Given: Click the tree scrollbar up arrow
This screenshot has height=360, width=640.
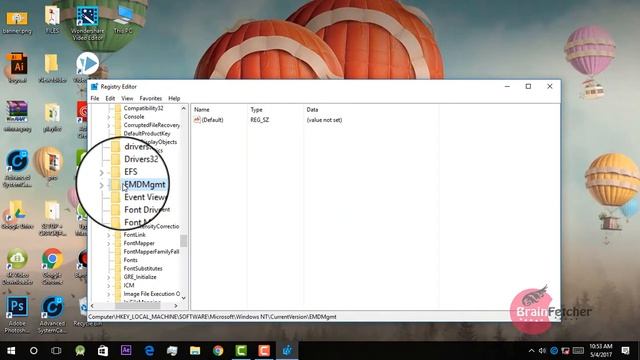Looking at the screenshot, I should tap(184, 109).
